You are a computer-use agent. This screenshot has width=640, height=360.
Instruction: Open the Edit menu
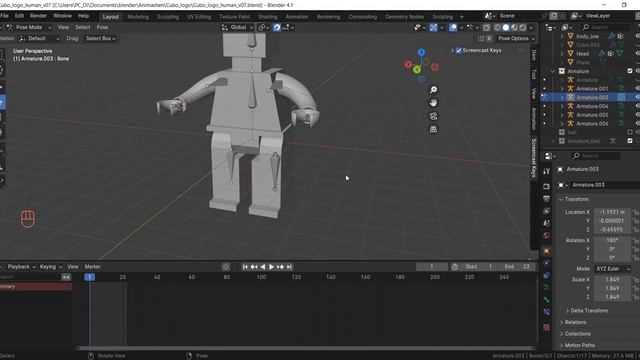tap(19, 16)
